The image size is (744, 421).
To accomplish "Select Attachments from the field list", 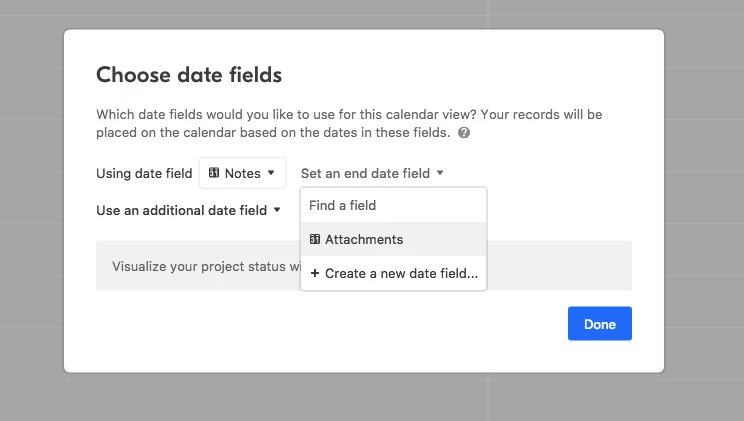I will click(393, 239).
